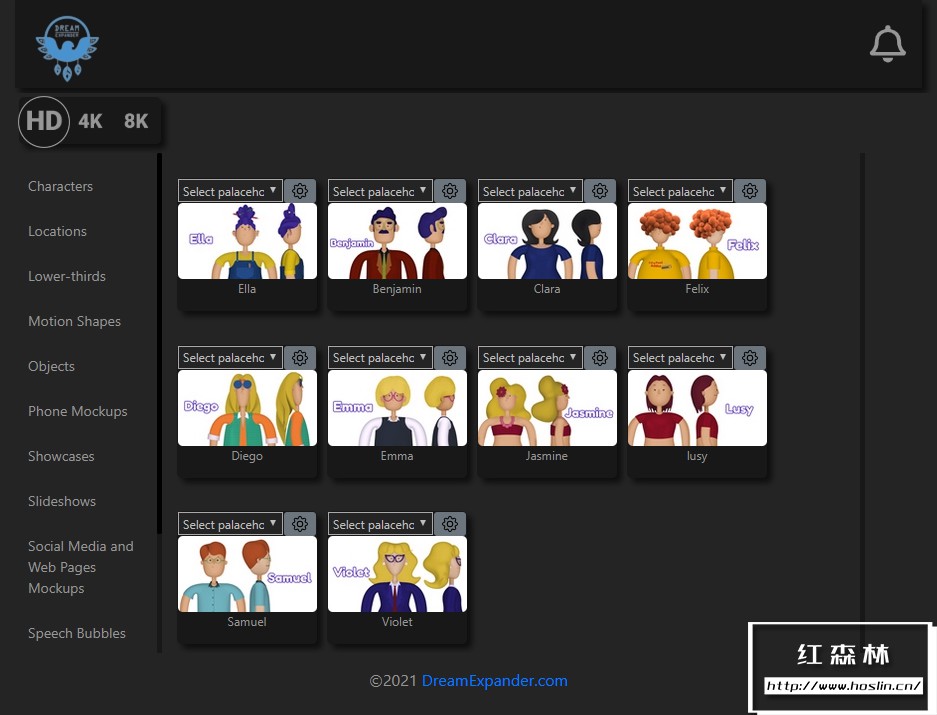
Task: Open settings gear for Emma
Action: point(450,358)
